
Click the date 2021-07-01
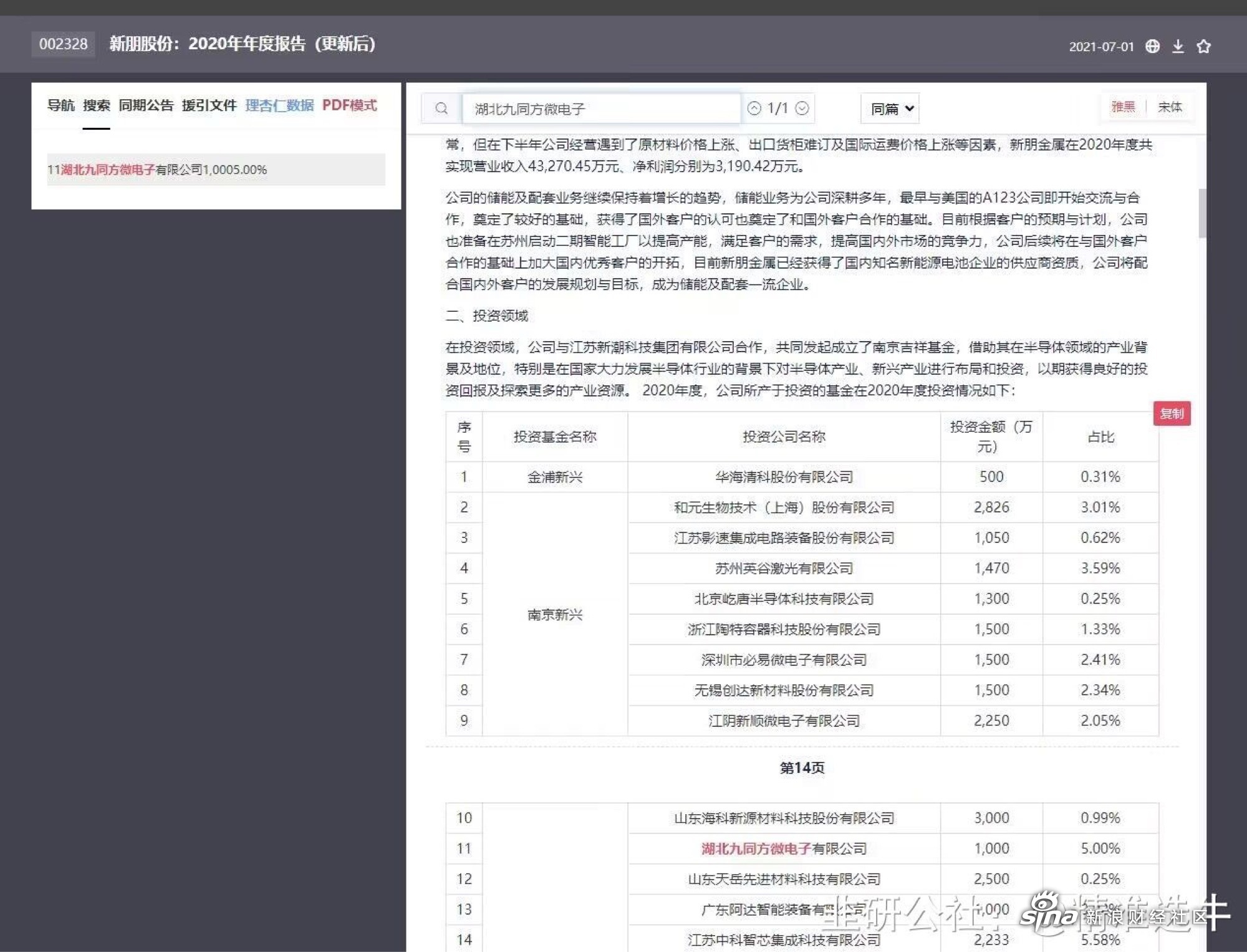1101,47
